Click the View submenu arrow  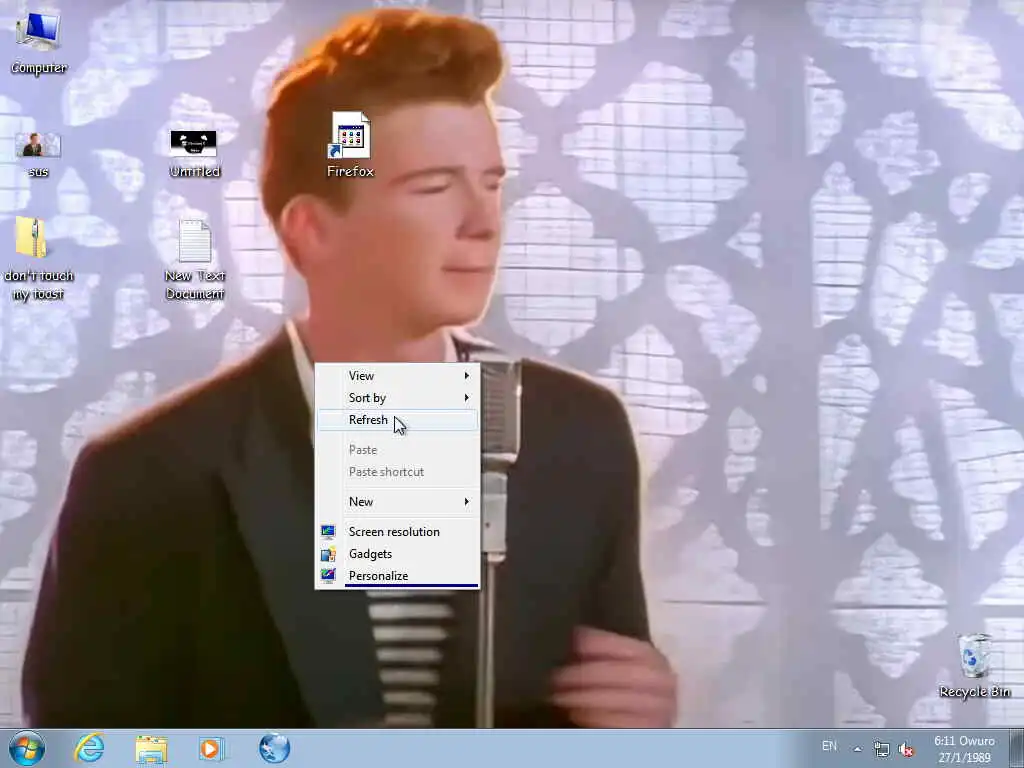(466, 376)
